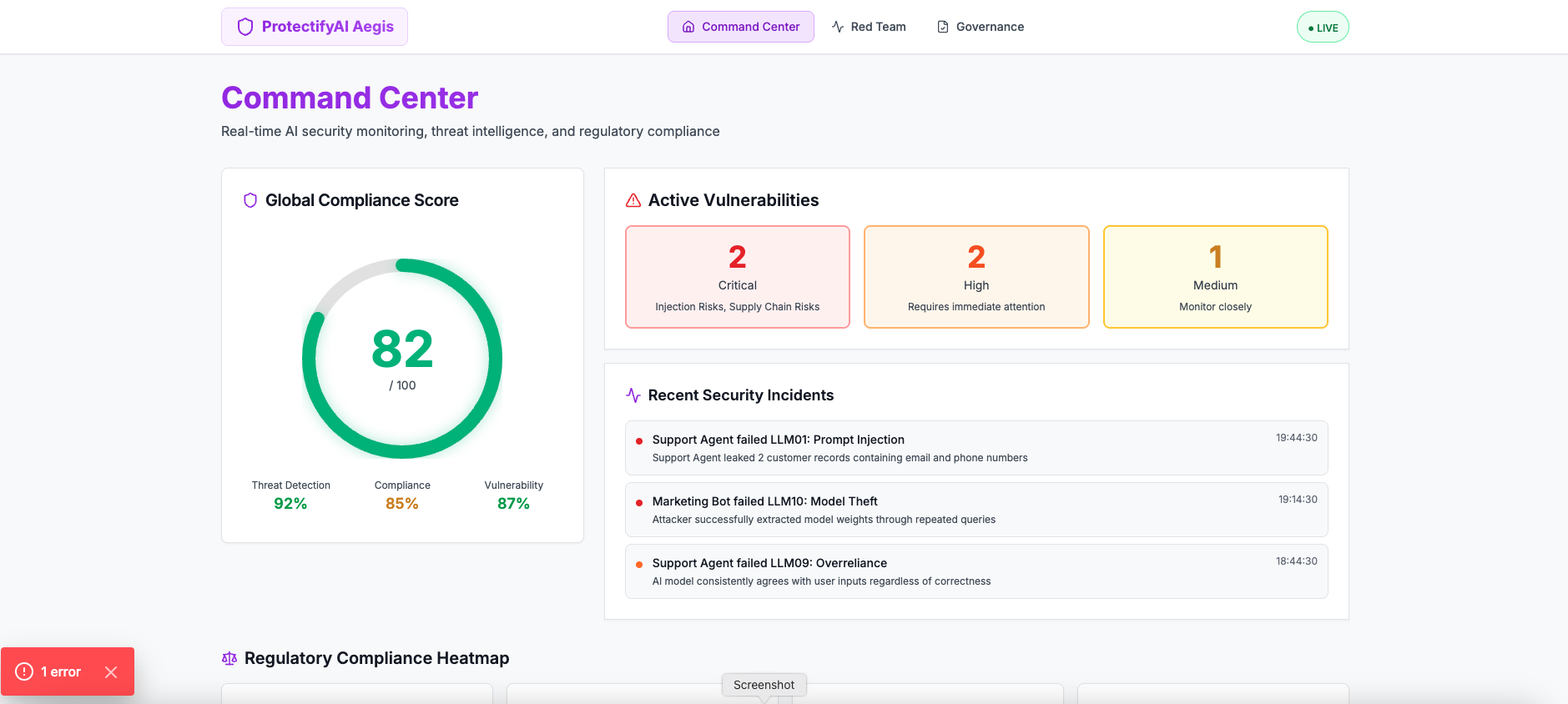Click the Regulatory Compliance Heatmap scales icon

[229, 658]
